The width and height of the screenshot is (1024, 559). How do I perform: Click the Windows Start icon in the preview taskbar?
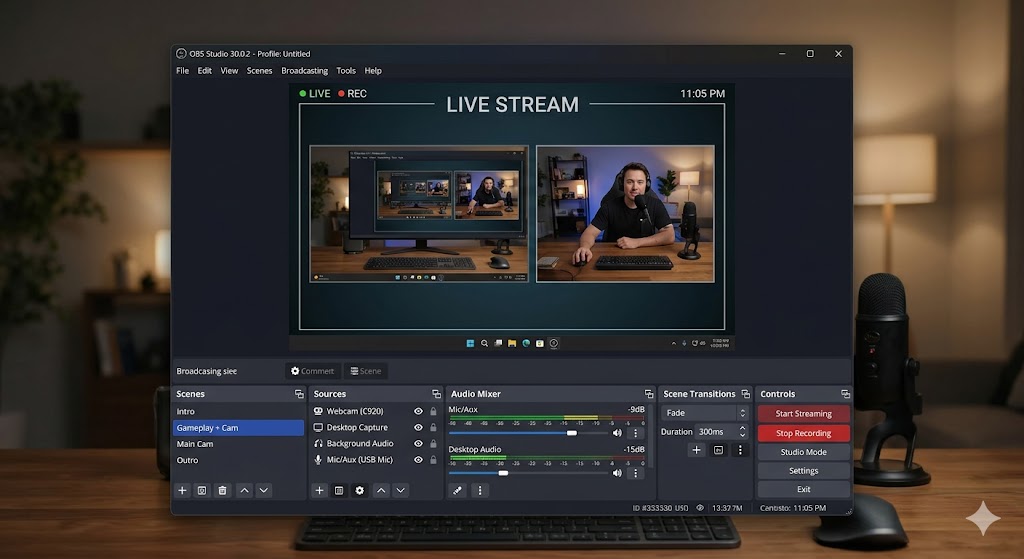pos(470,343)
